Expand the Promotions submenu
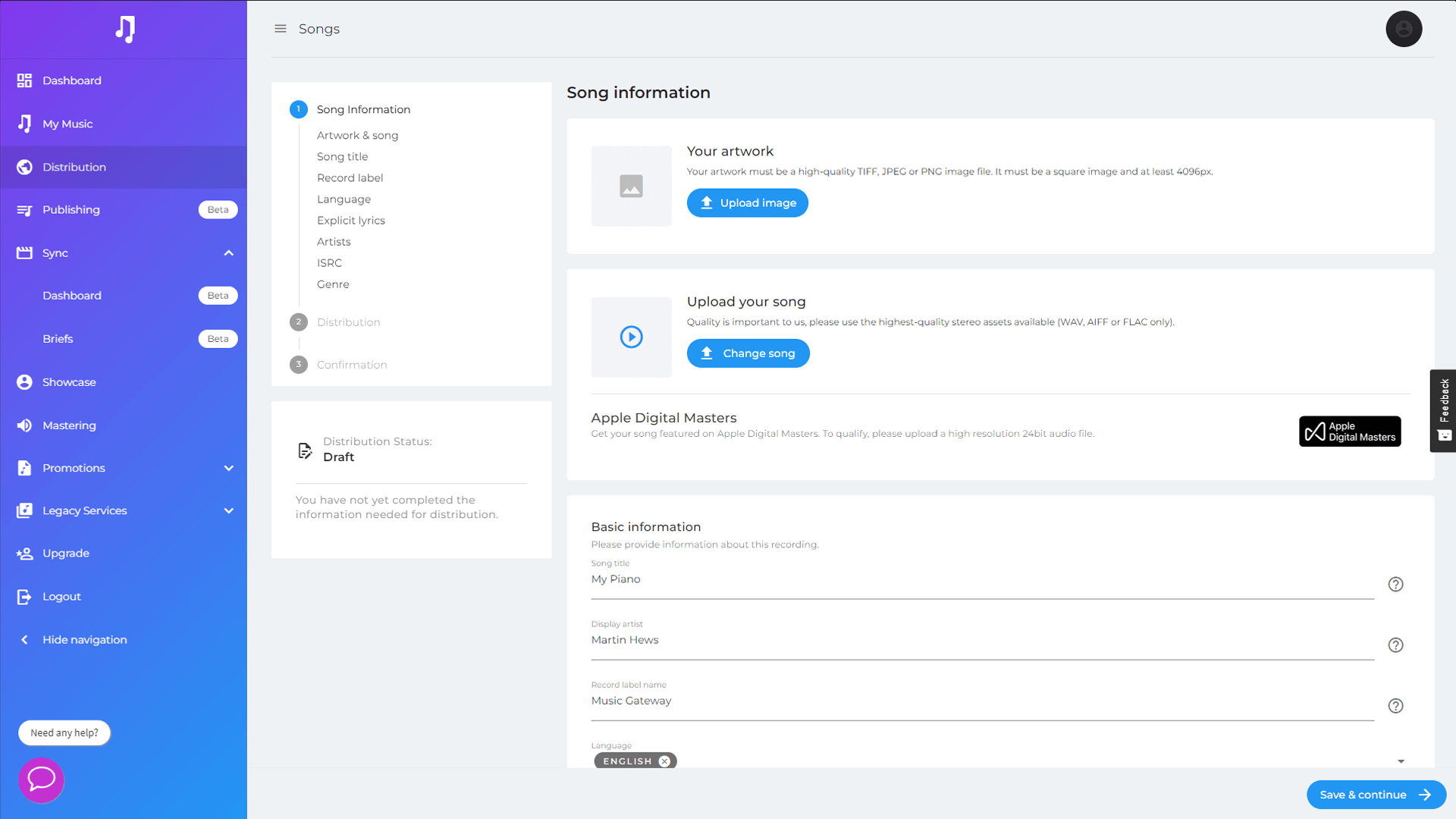This screenshot has height=819, width=1456. click(228, 468)
